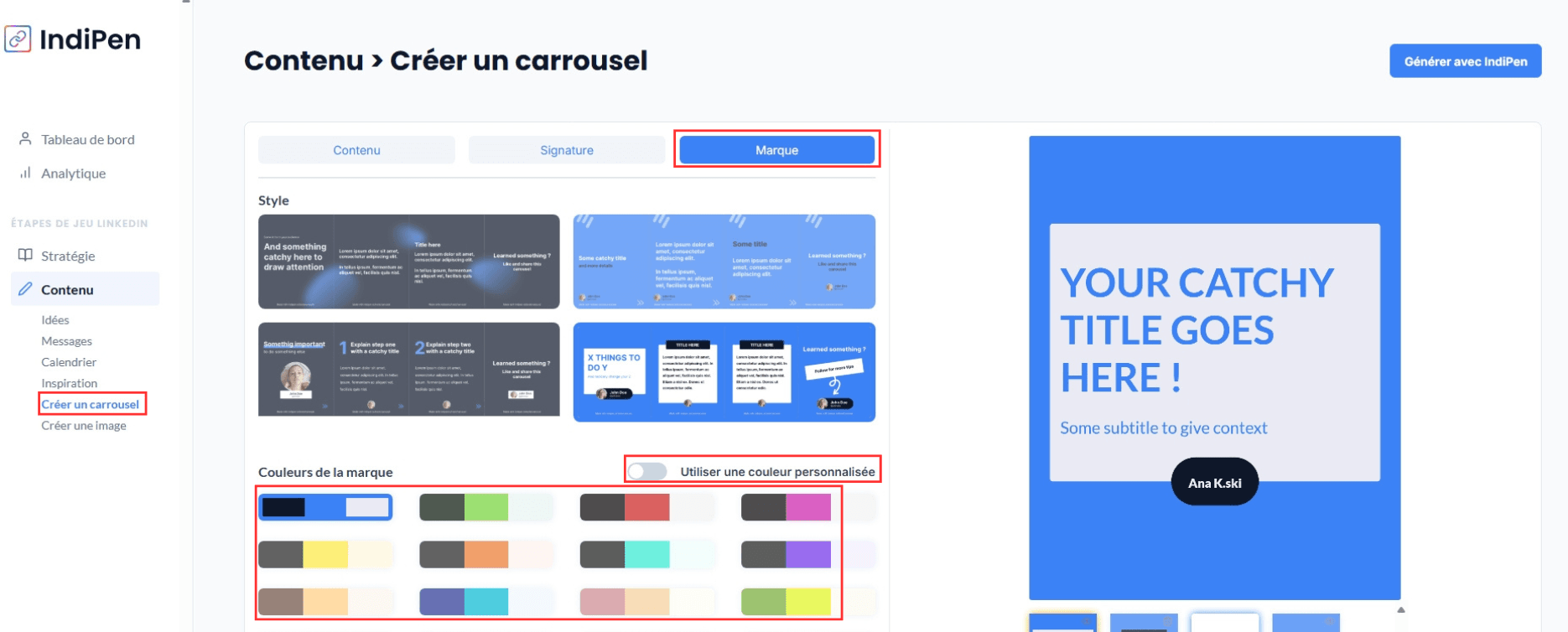Image resolution: width=1568 pixels, height=632 pixels.
Task: Click the Ana K.ski signature badge
Action: [1214, 483]
